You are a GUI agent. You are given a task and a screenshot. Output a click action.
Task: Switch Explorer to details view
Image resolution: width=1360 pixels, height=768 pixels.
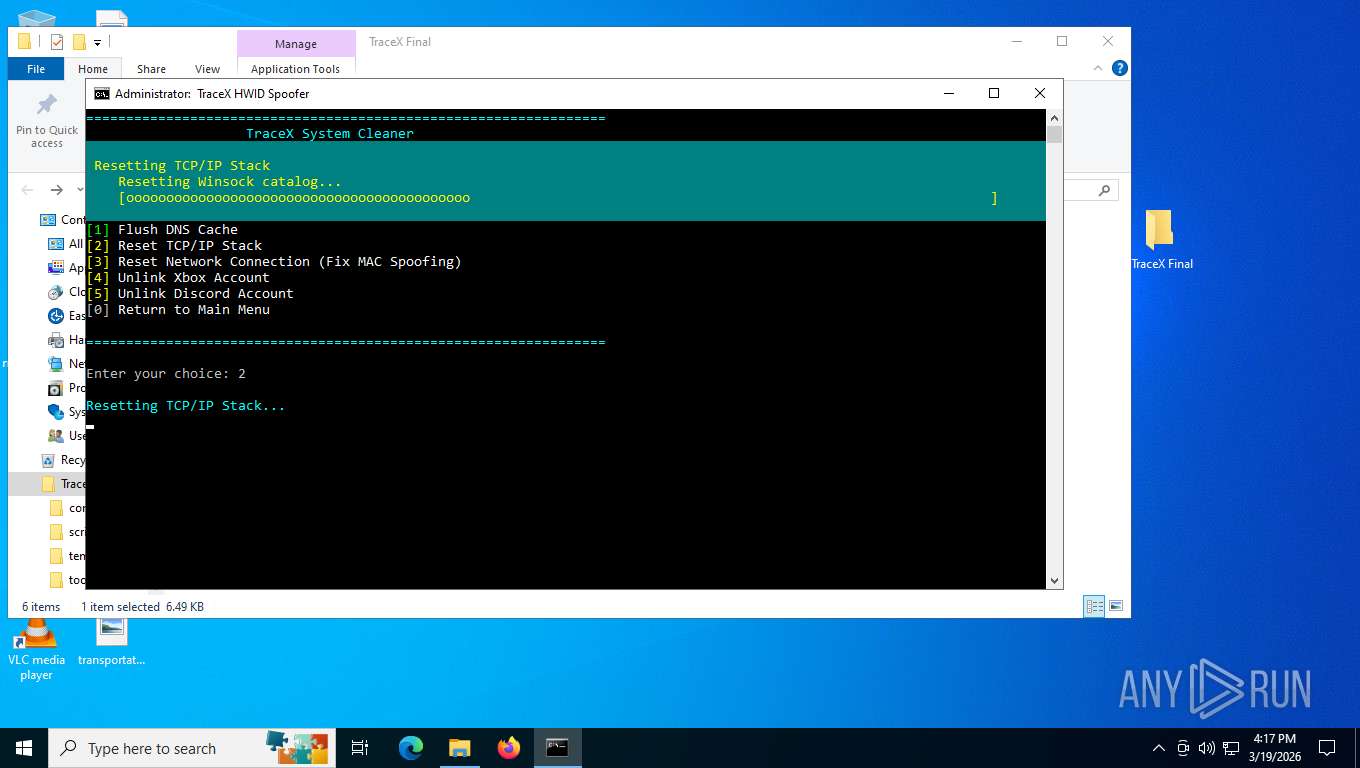pyautogui.click(x=1095, y=606)
